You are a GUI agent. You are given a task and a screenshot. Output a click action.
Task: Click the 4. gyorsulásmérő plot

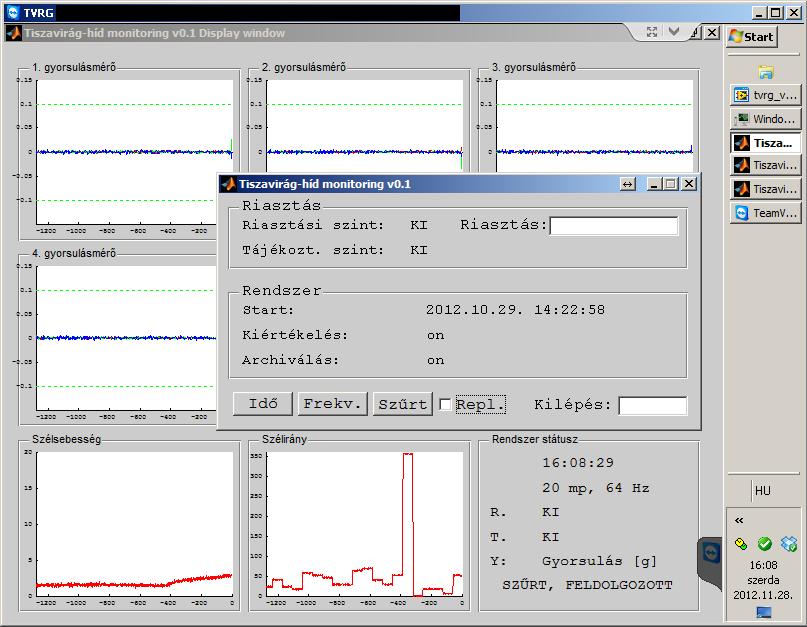point(126,338)
